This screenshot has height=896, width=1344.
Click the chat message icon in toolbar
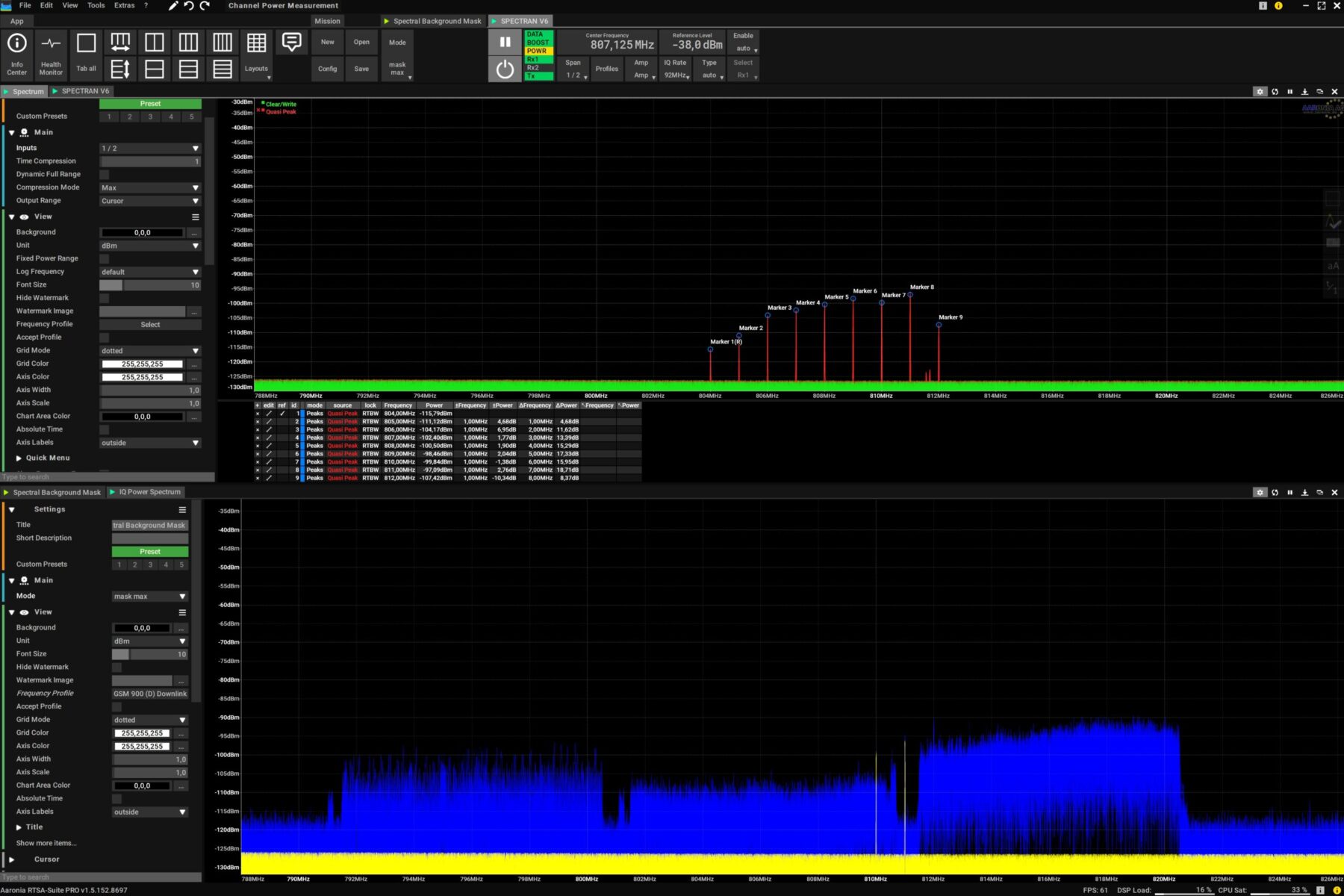point(291,43)
